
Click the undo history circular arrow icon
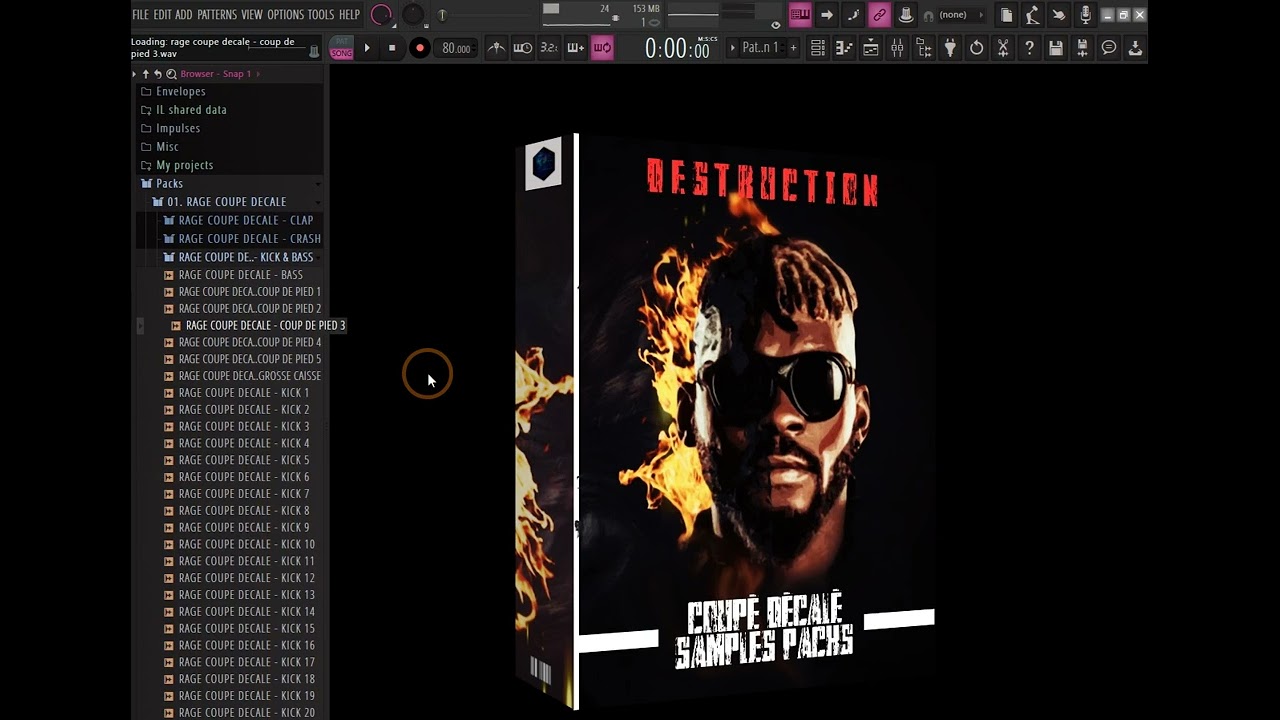[976, 48]
